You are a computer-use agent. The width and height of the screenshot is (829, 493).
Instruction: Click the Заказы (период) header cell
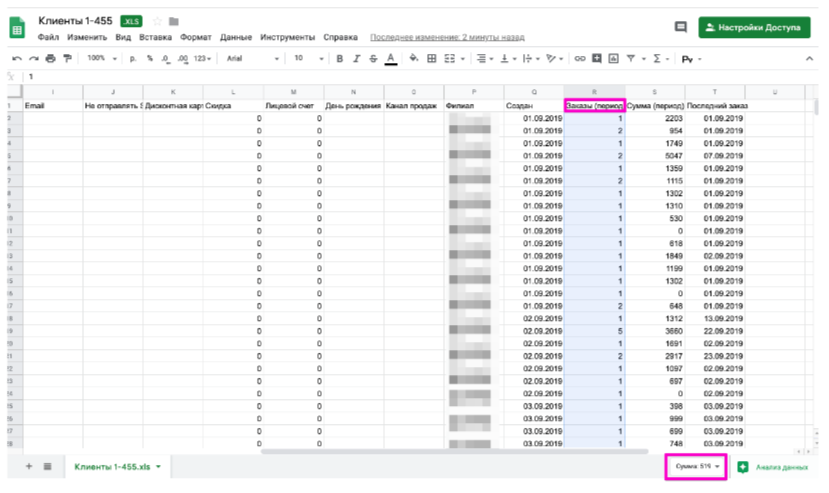pyautogui.click(x=594, y=105)
